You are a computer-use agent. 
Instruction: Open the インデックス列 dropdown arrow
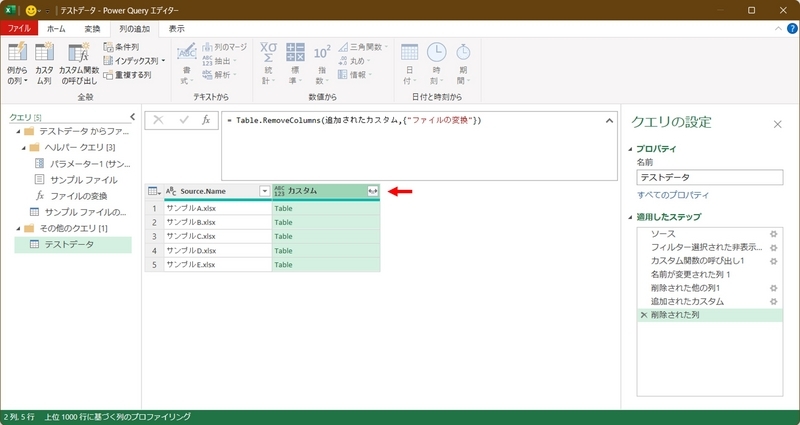(x=163, y=61)
